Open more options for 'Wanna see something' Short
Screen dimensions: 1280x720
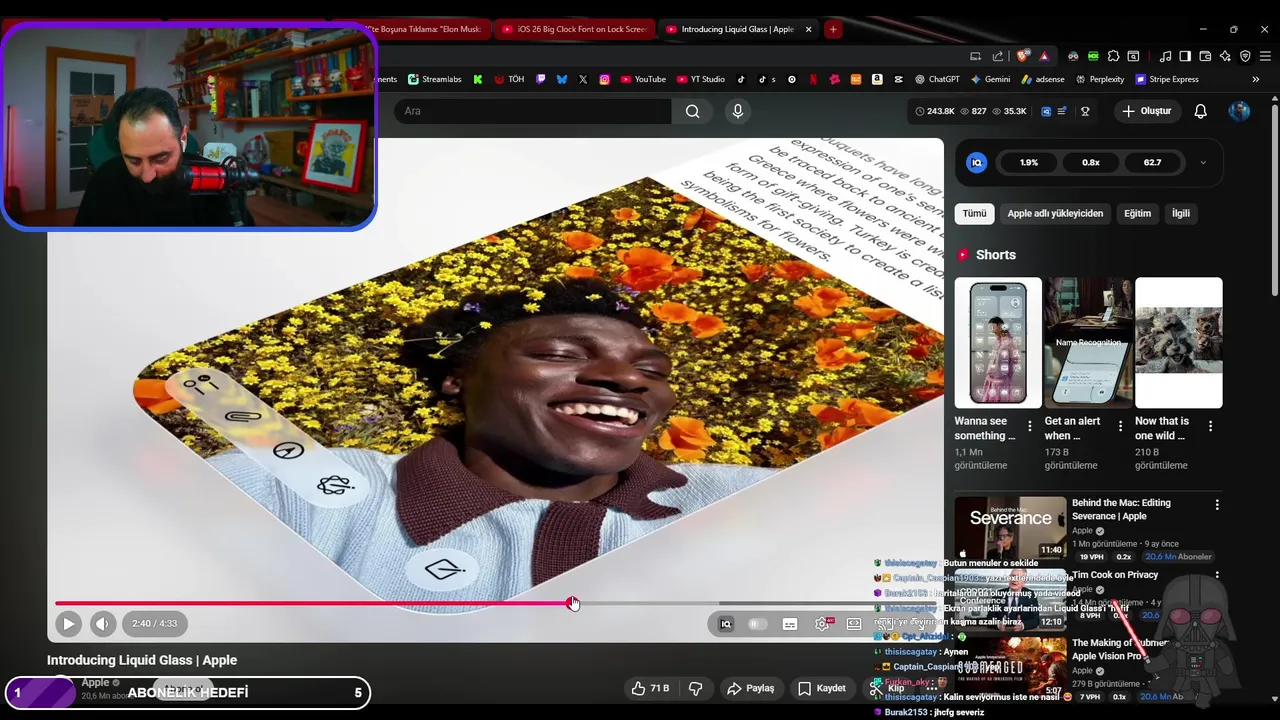(1030, 426)
